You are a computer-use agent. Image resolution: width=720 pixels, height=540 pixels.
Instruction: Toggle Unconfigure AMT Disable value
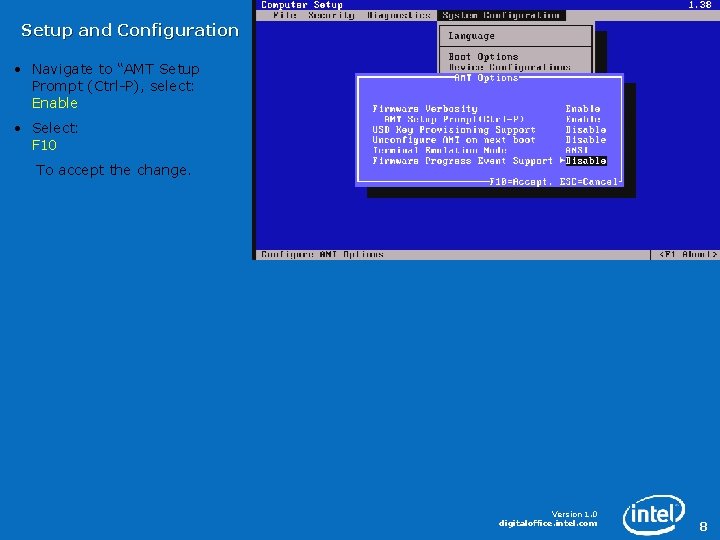point(585,140)
